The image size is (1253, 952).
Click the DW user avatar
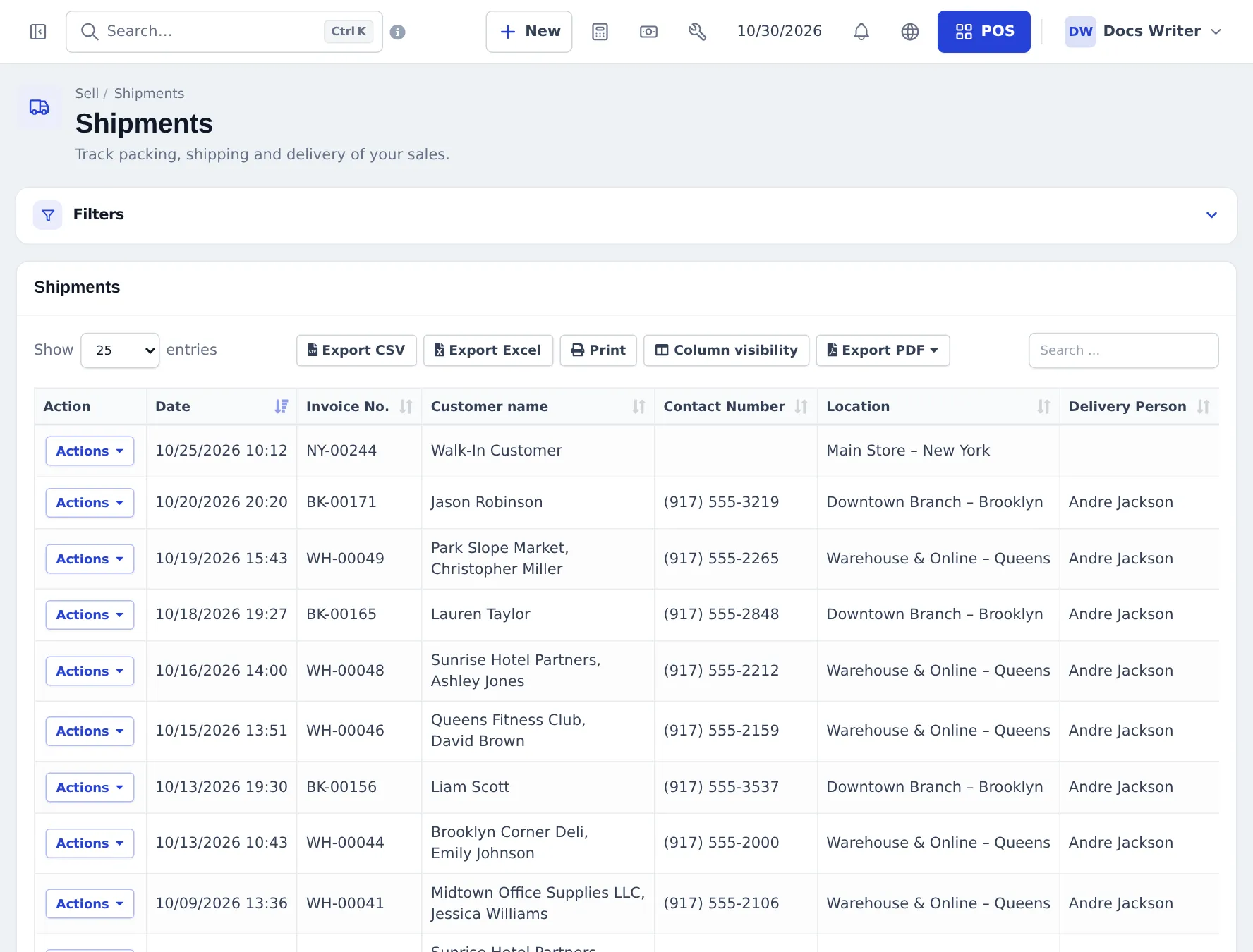(1080, 32)
